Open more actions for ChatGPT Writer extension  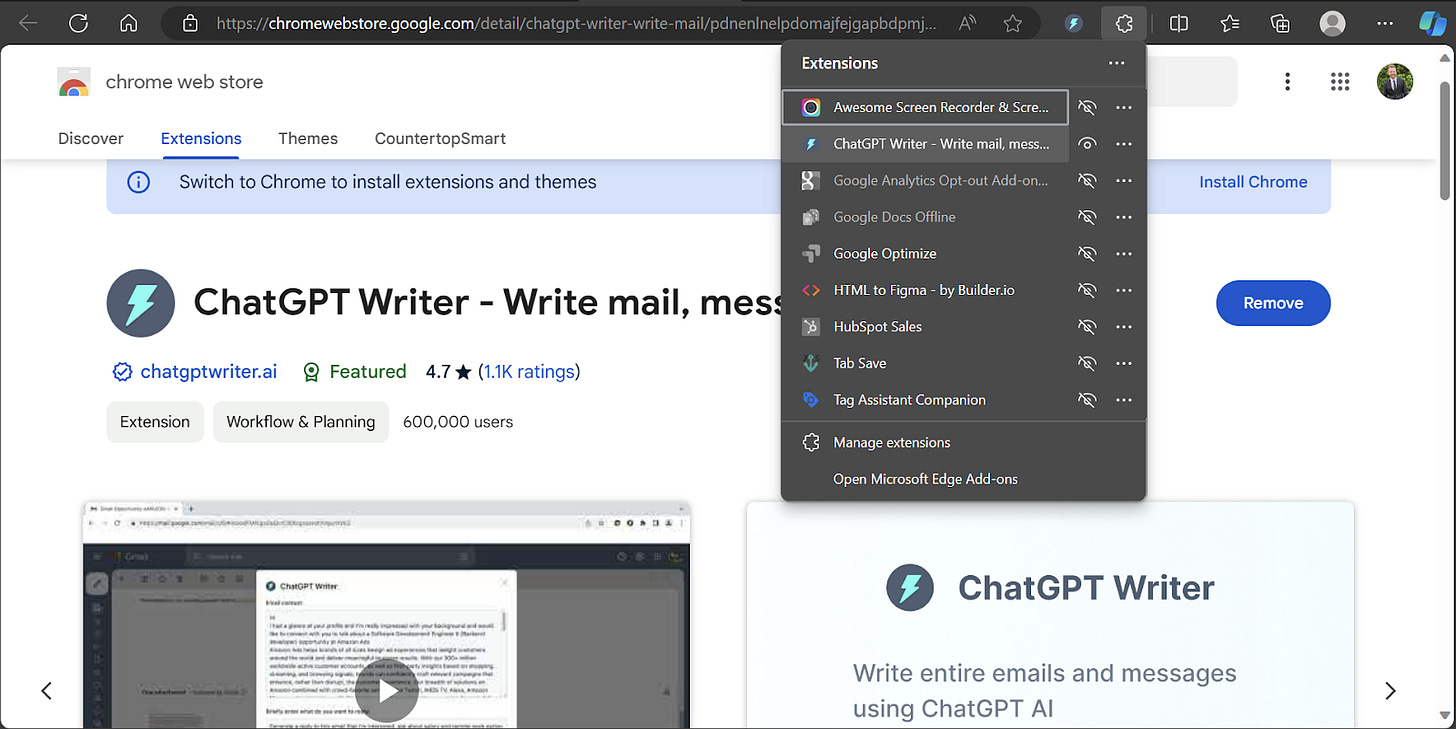[x=1124, y=144]
